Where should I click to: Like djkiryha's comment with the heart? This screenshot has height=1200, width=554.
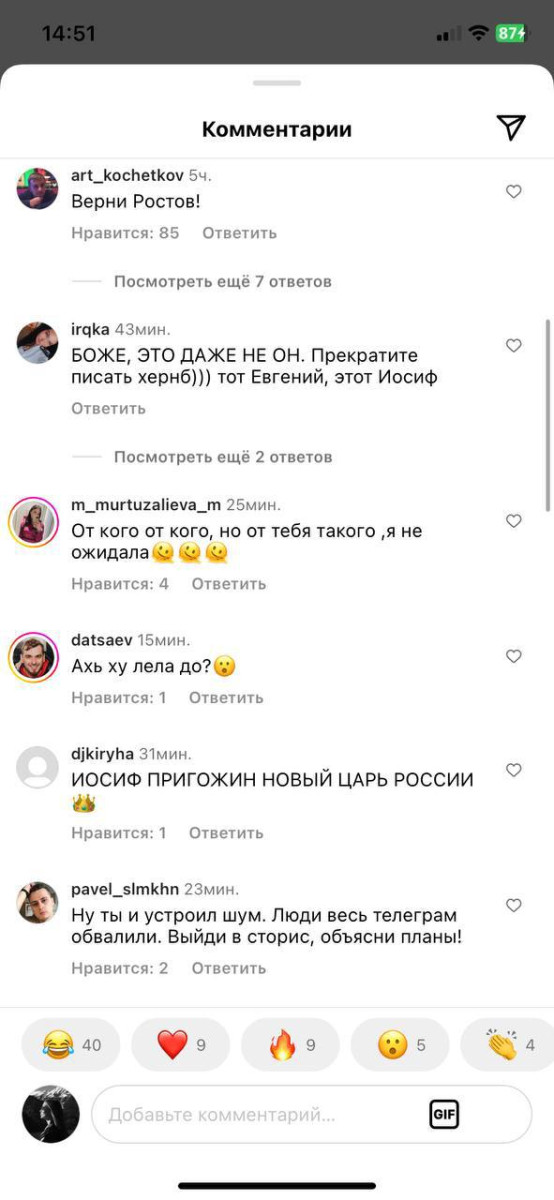click(x=514, y=770)
